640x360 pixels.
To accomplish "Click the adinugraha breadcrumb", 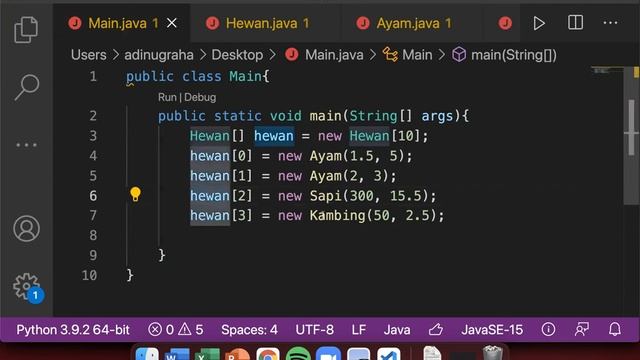I will (x=159, y=55).
